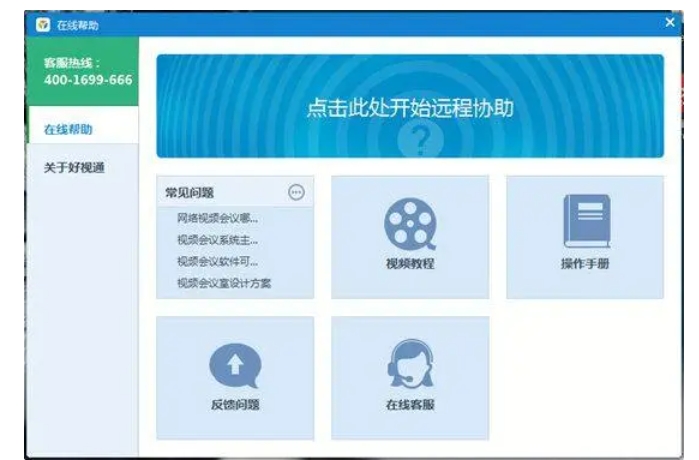Click the 反馈问题 label

tap(235, 404)
